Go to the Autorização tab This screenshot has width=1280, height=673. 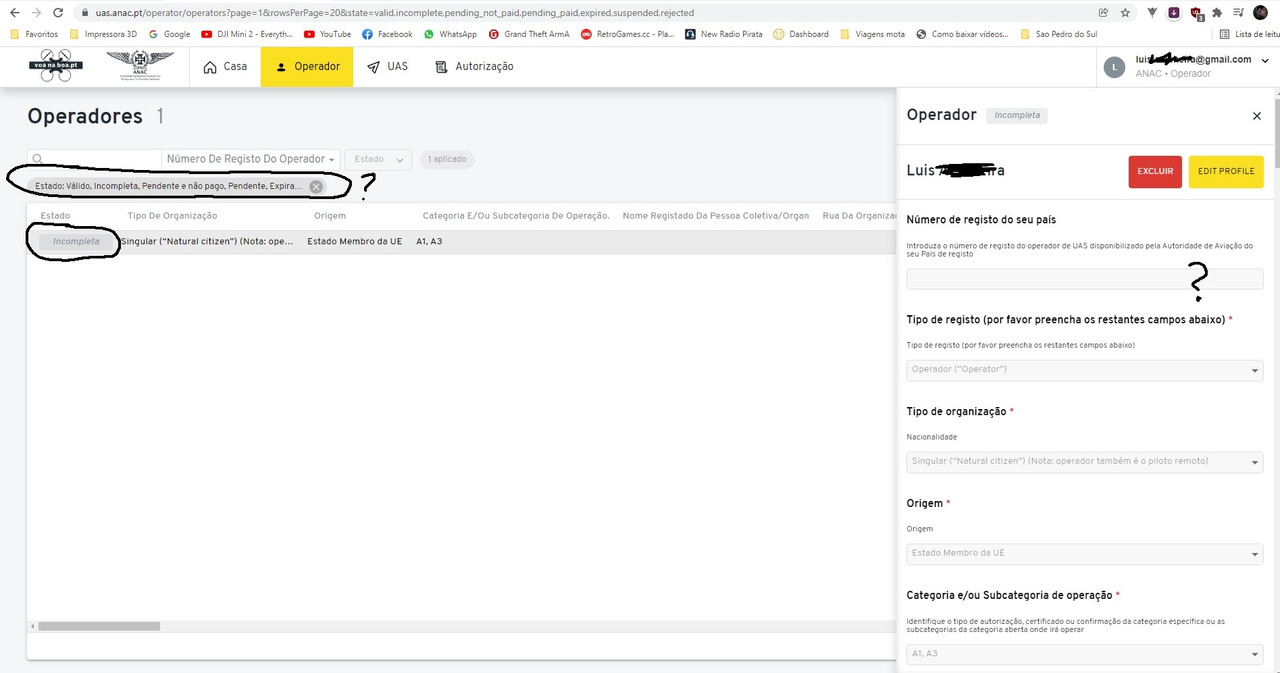click(475, 67)
